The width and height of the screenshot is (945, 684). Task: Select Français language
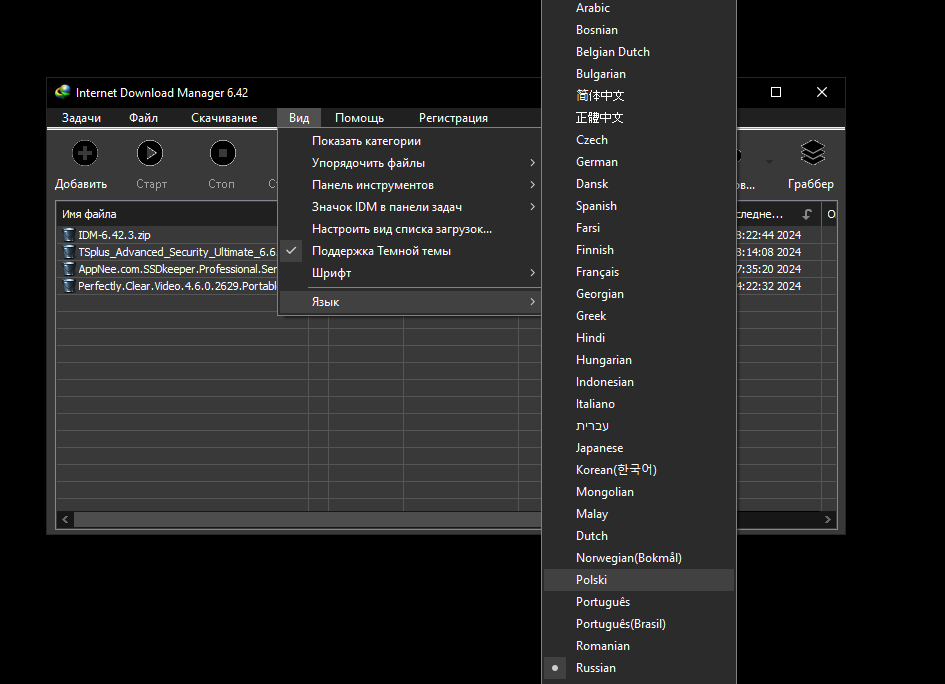[x=639, y=272]
